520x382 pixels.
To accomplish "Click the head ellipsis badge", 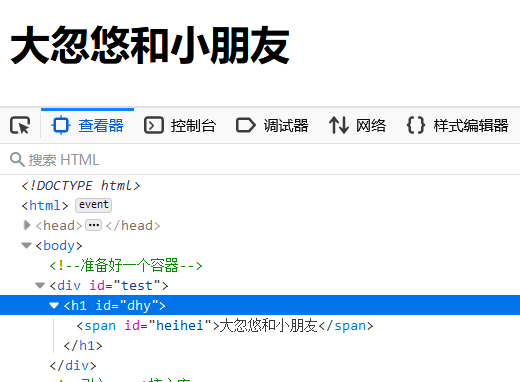I will point(93,225).
